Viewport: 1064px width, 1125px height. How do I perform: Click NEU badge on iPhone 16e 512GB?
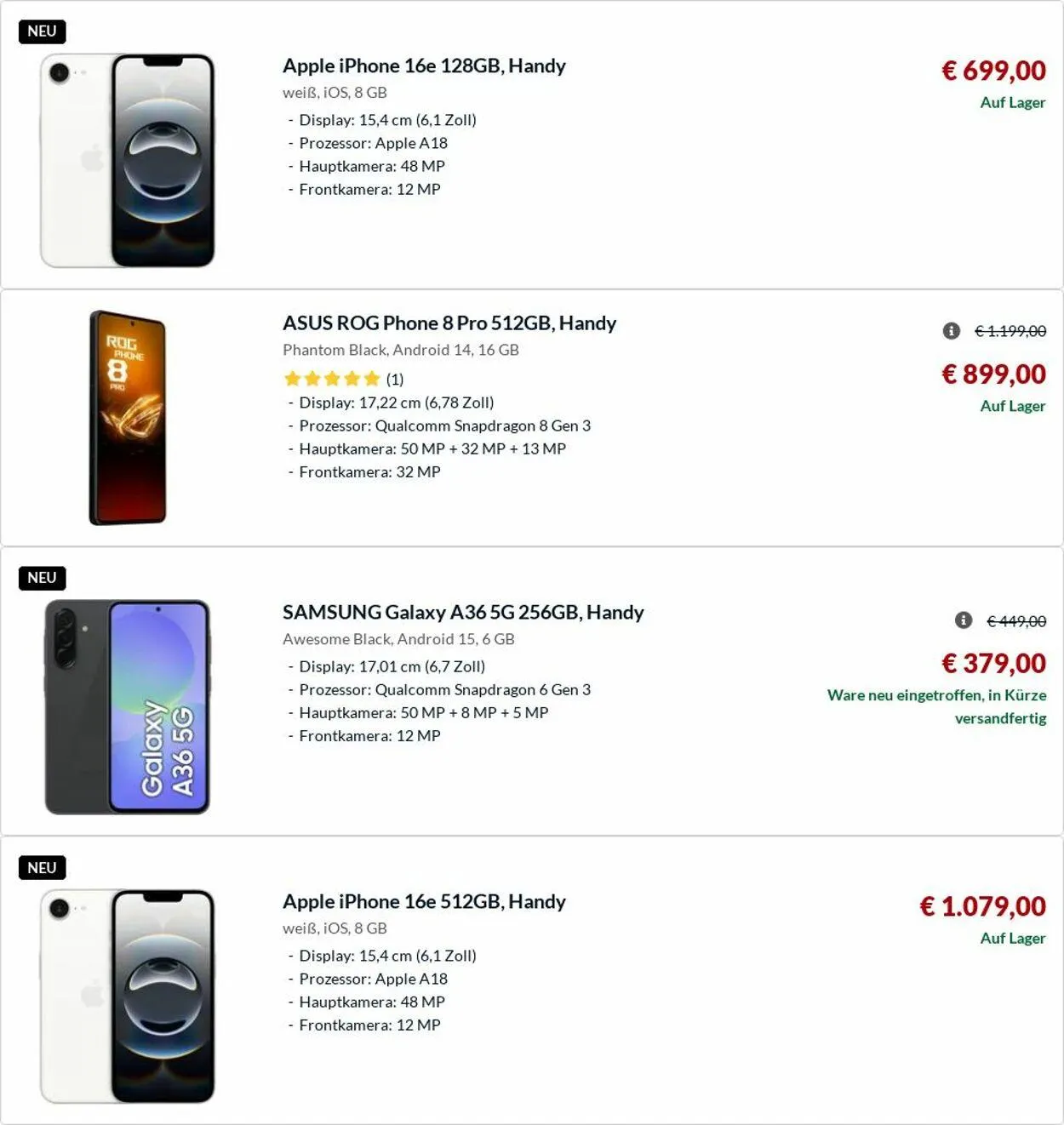42,868
